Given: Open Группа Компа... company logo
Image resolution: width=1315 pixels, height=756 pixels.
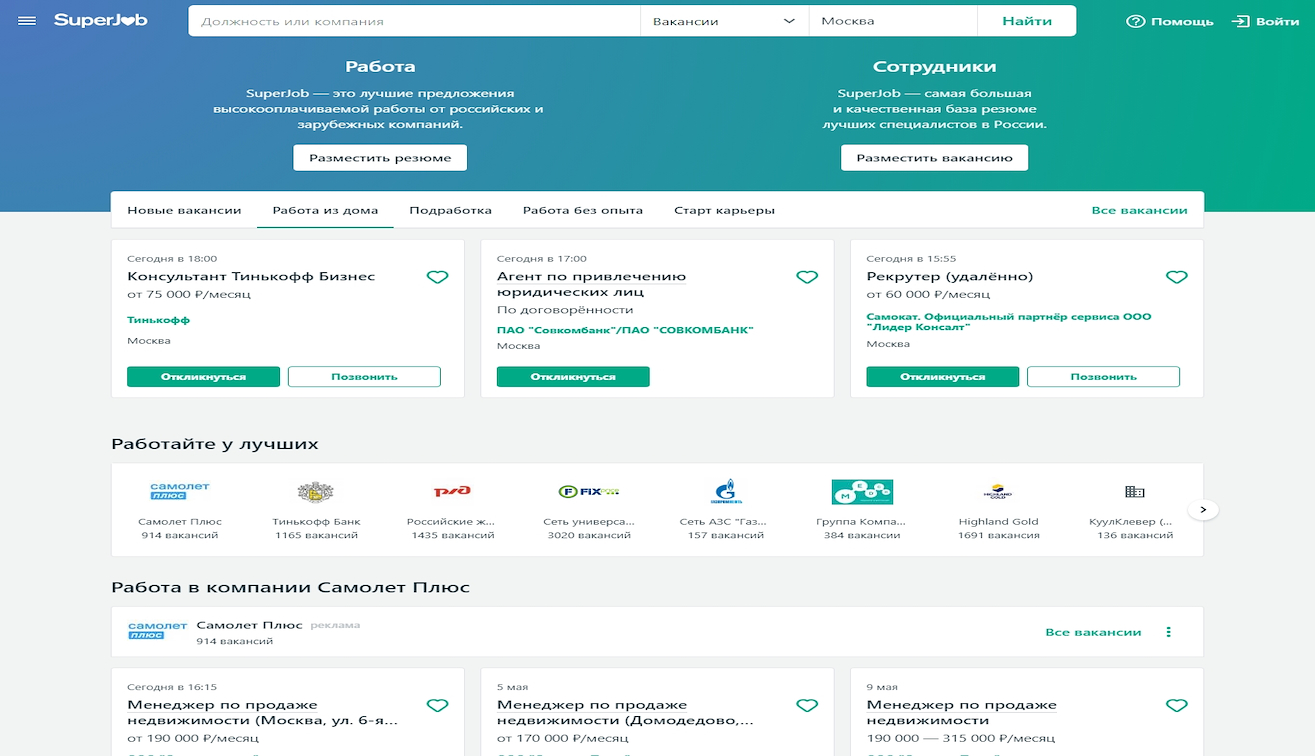Looking at the screenshot, I should pos(862,492).
